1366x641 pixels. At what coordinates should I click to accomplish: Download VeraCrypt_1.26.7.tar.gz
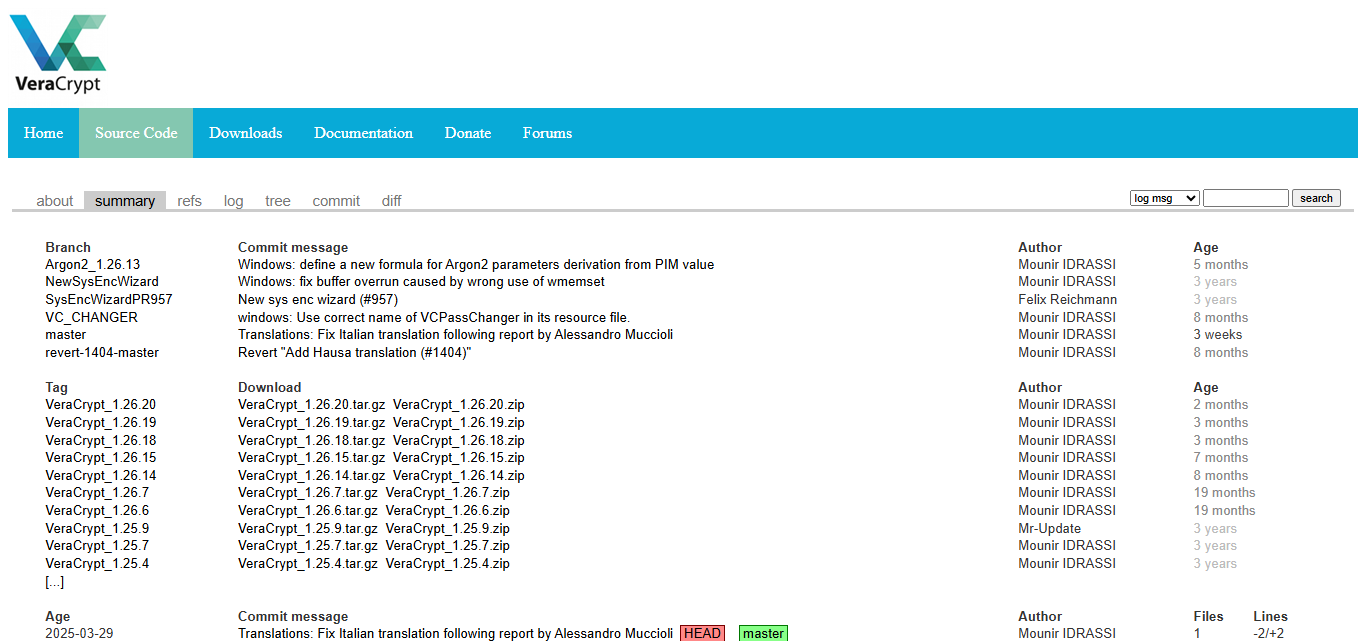coord(308,492)
